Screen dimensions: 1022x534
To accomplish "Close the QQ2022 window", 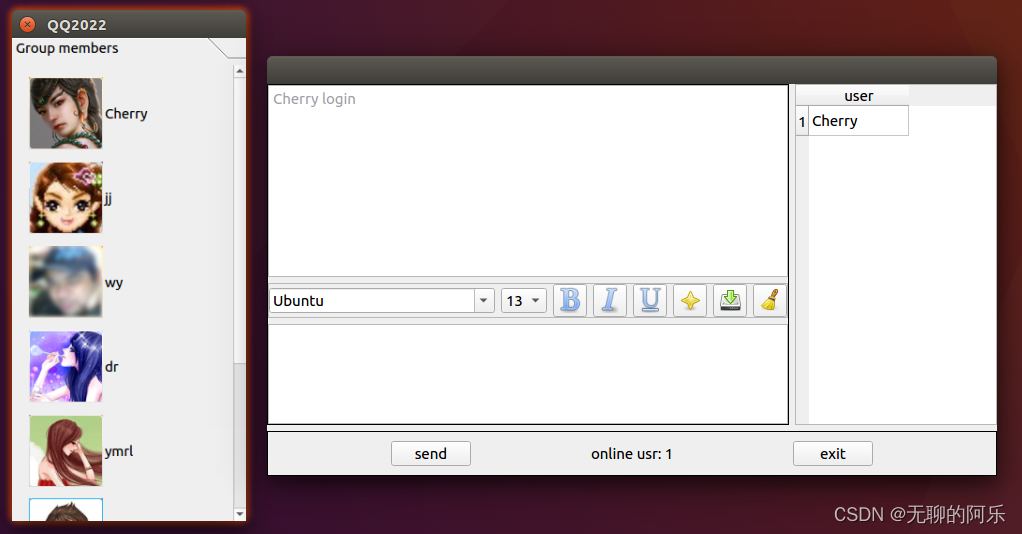I will [27, 25].
